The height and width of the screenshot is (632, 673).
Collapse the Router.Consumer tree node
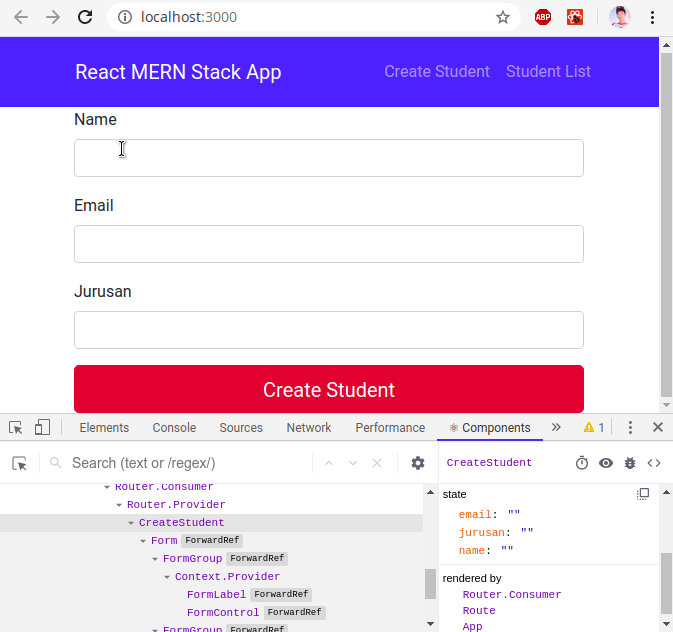(107, 487)
